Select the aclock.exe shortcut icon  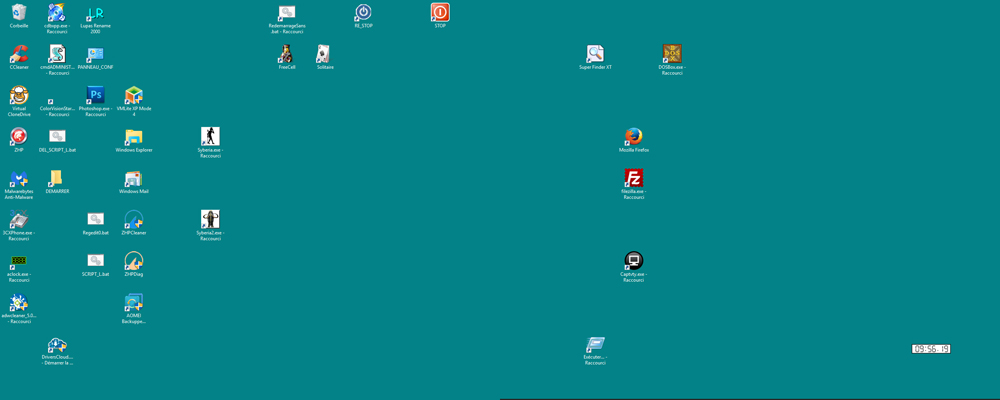tap(19, 261)
